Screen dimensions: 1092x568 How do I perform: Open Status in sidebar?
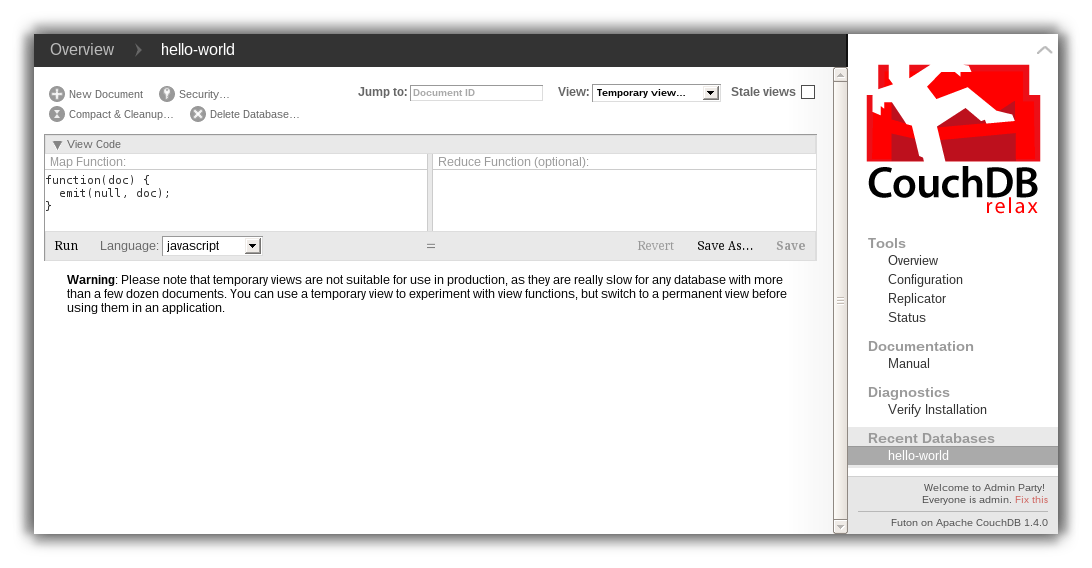[907, 317]
